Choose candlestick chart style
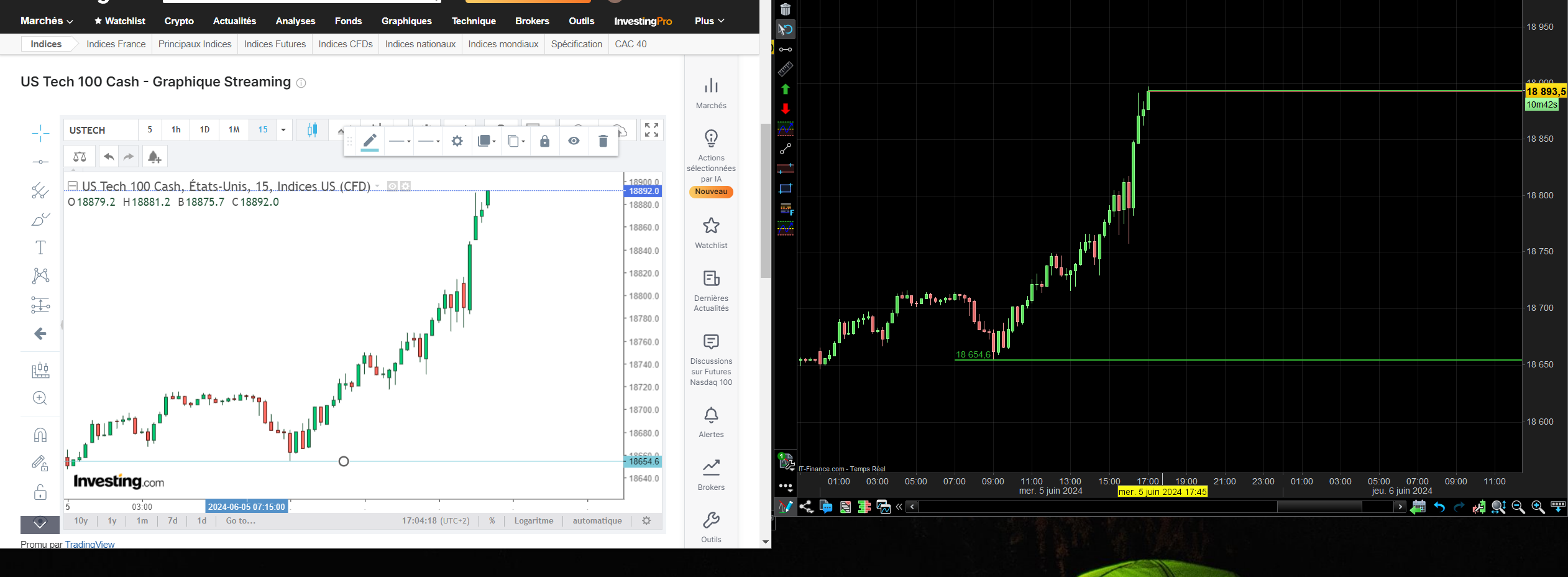 pos(312,129)
